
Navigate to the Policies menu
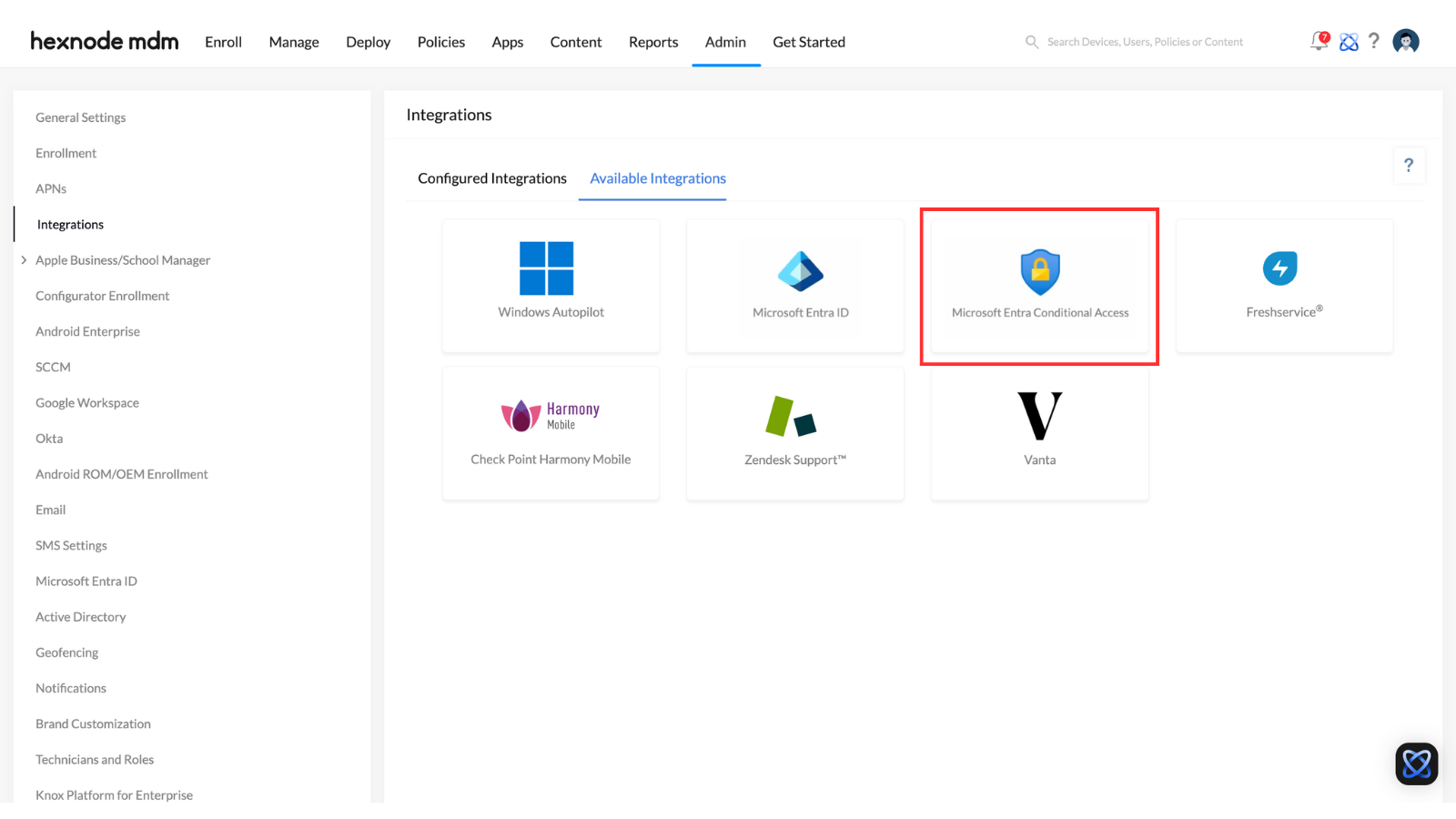coord(440,42)
